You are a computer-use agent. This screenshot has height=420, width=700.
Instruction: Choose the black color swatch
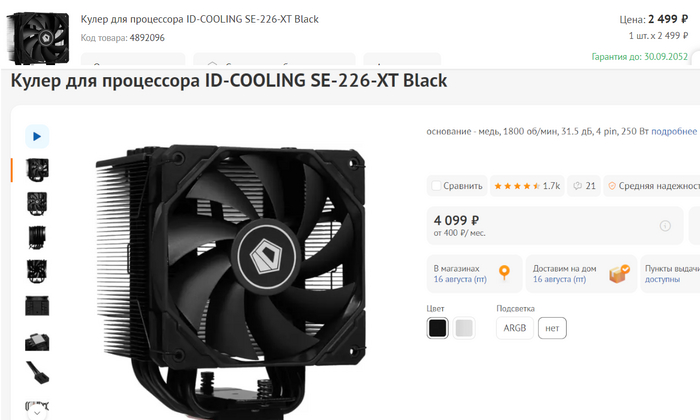438,328
